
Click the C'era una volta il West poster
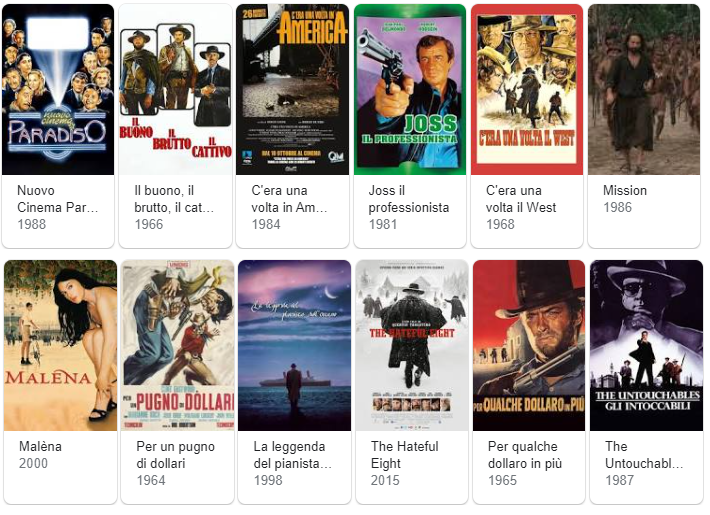point(527,90)
